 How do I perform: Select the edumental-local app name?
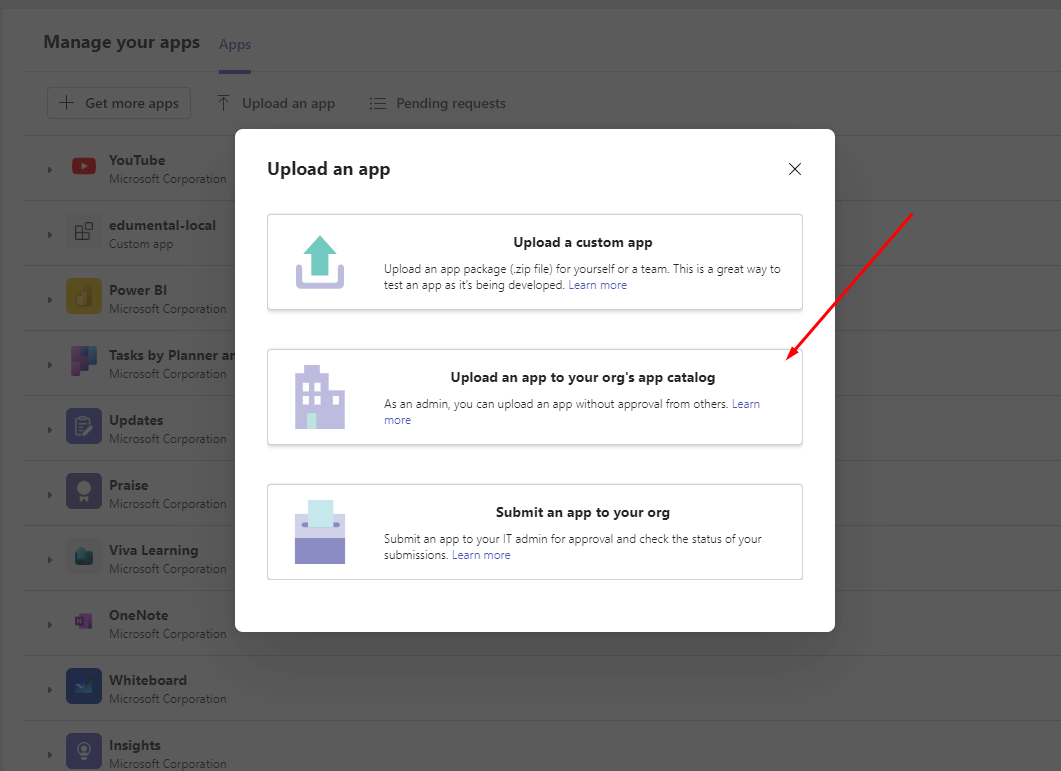[x=162, y=225]
